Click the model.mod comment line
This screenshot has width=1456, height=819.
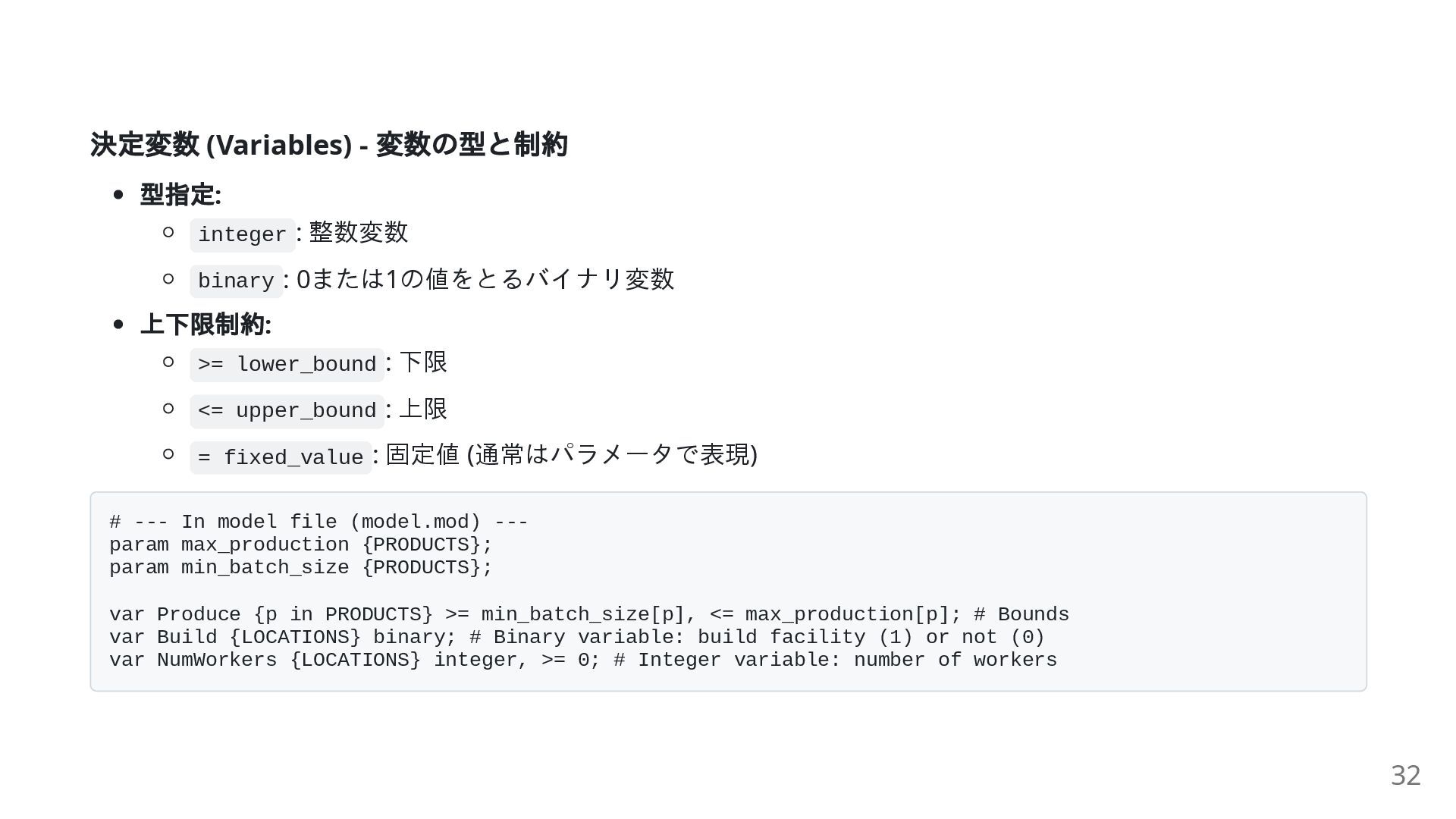coord(318,522)
